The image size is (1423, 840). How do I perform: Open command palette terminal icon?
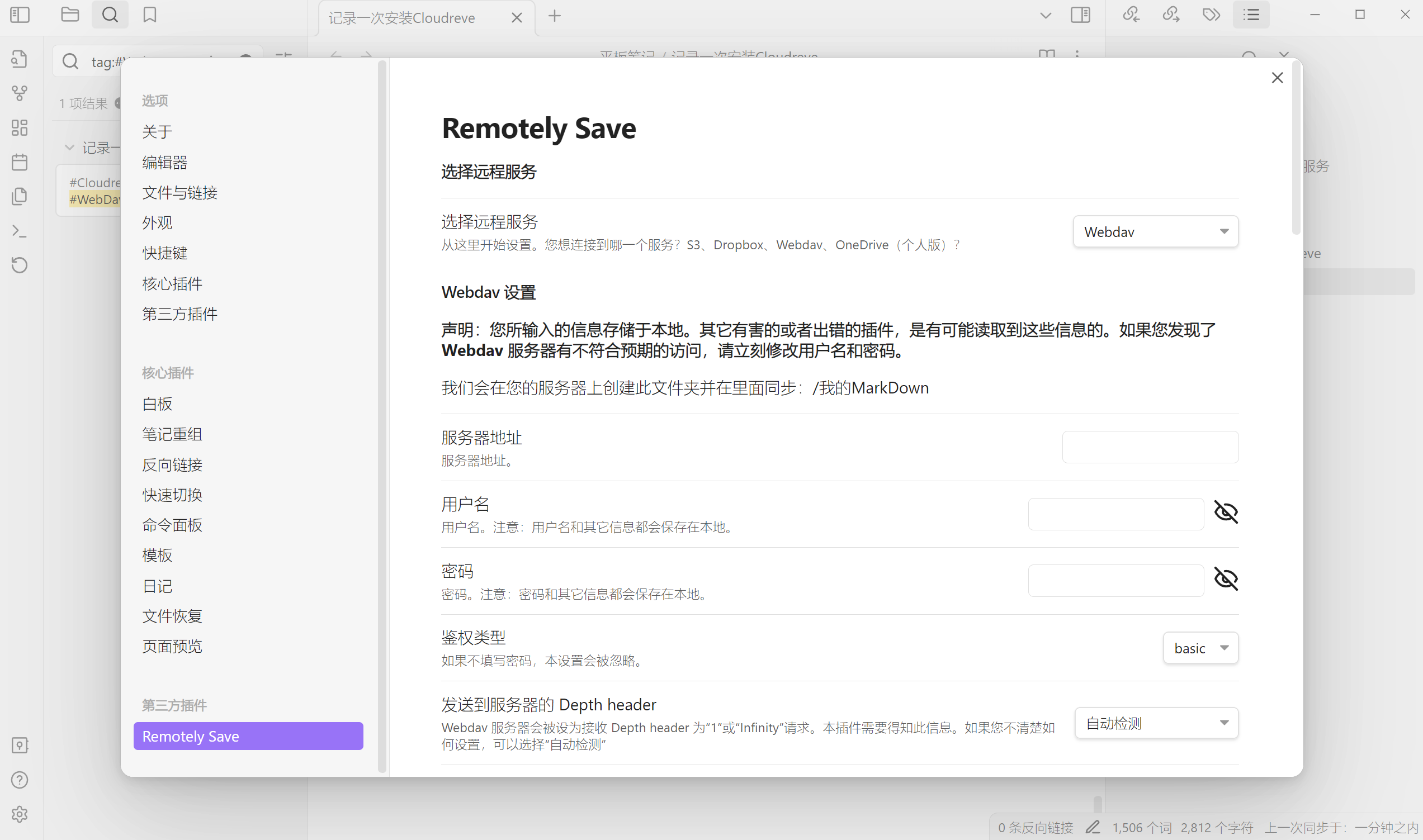pos(20,231)
